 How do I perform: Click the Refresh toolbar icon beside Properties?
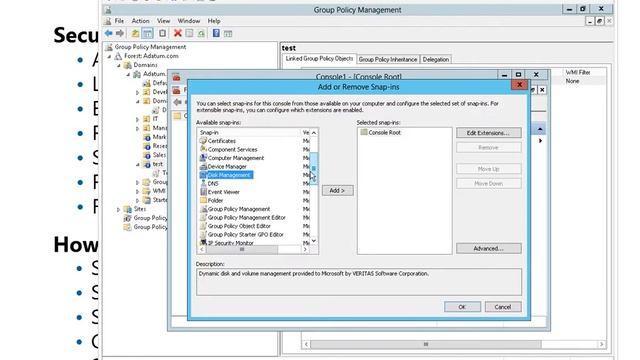click(x=201, y=33)
